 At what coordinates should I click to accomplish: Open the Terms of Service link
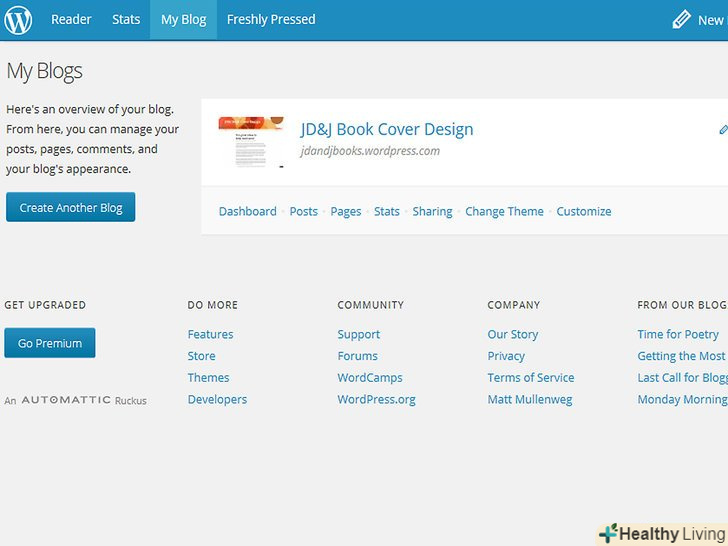[x=531, y=377]
